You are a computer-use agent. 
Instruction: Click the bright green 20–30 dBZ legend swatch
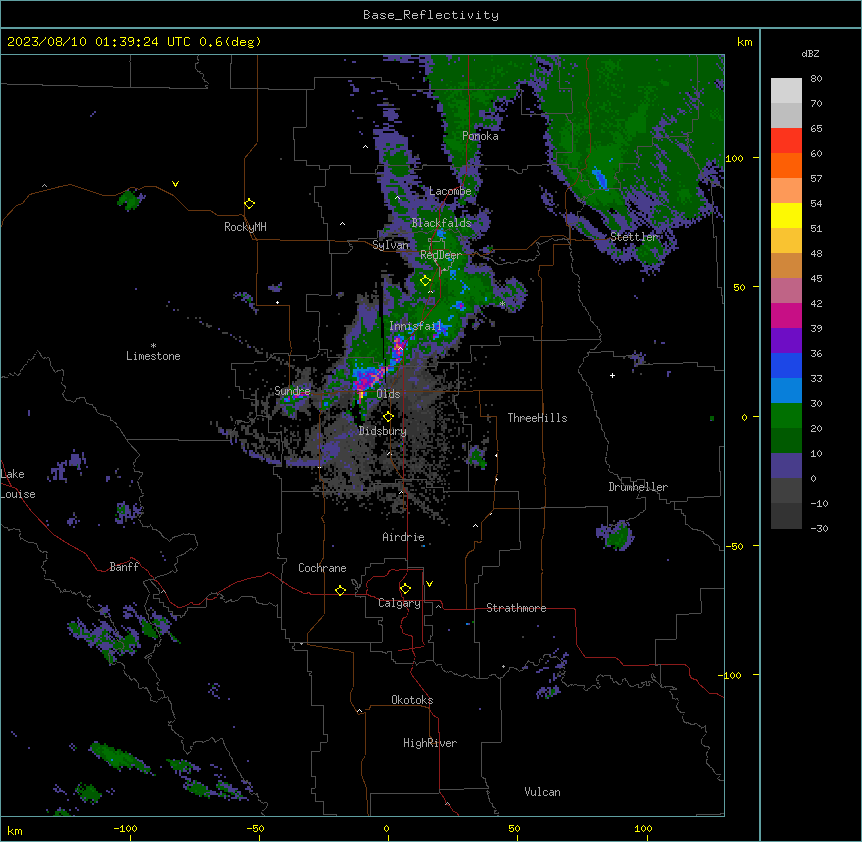click(786, 416)
